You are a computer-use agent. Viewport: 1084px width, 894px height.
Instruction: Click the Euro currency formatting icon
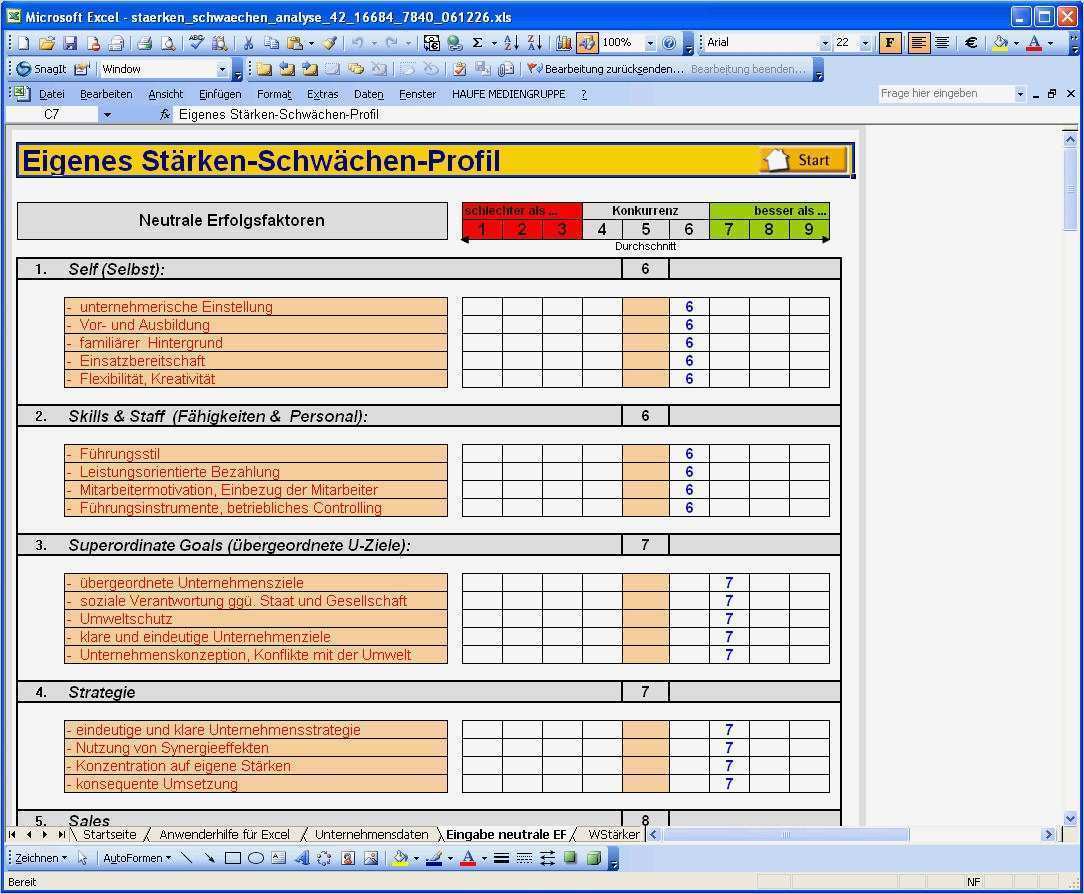pos(971,43)
